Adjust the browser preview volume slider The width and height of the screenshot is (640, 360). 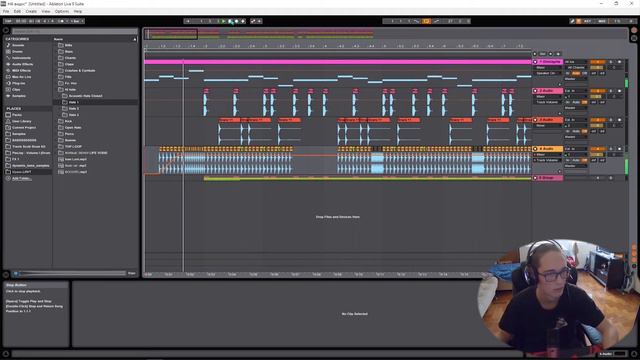click(x=73, y=273)
